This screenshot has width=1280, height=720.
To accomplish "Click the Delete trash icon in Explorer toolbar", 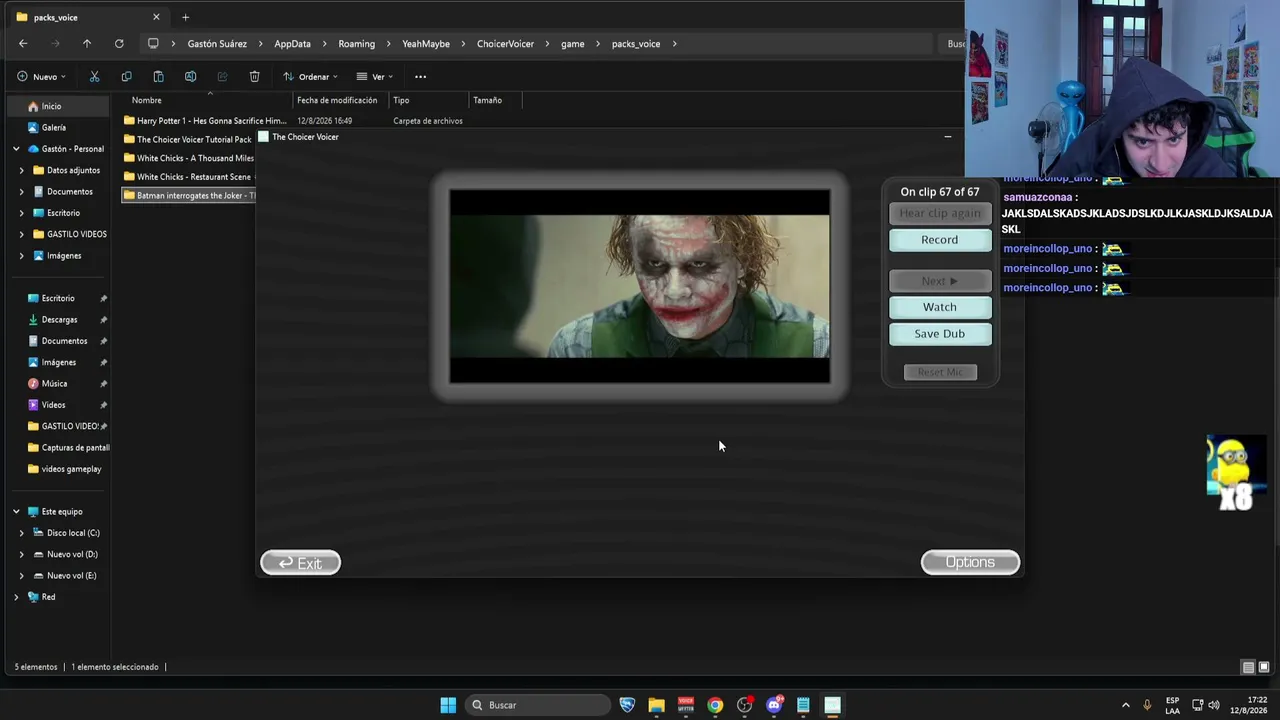I will [x=254, y=77].
